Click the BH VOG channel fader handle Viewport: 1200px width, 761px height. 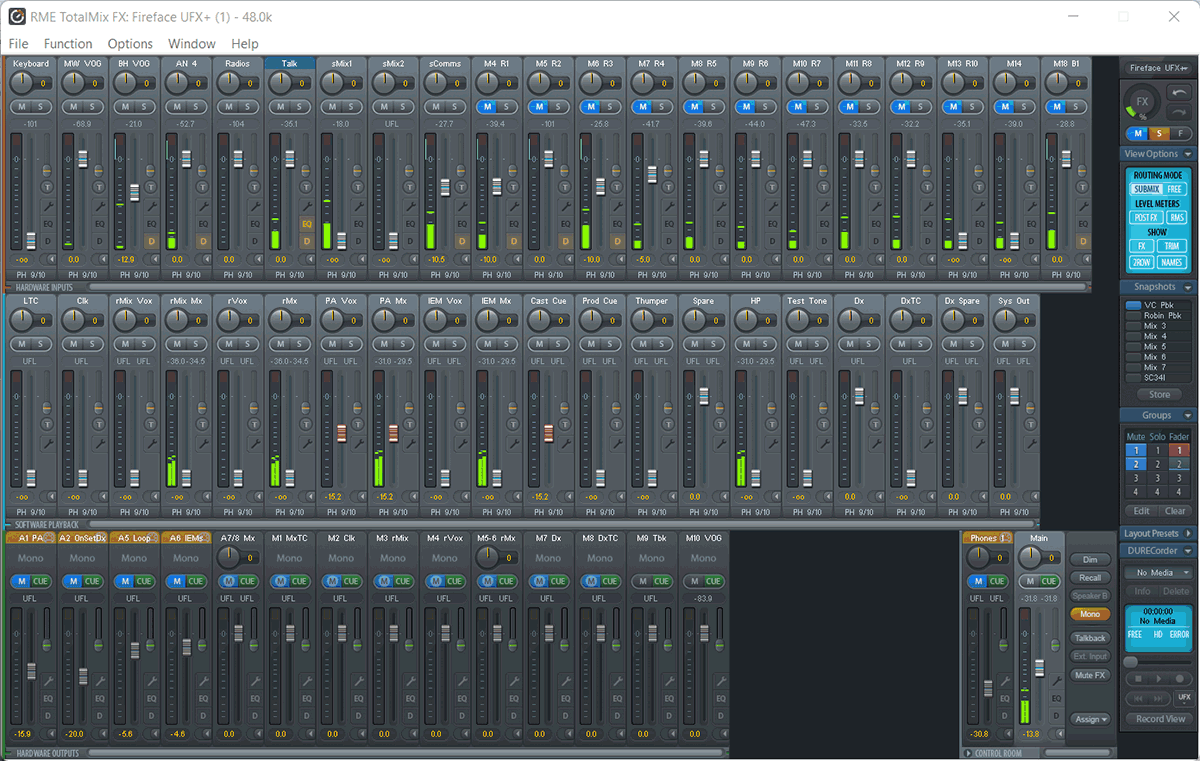[135, 193]
